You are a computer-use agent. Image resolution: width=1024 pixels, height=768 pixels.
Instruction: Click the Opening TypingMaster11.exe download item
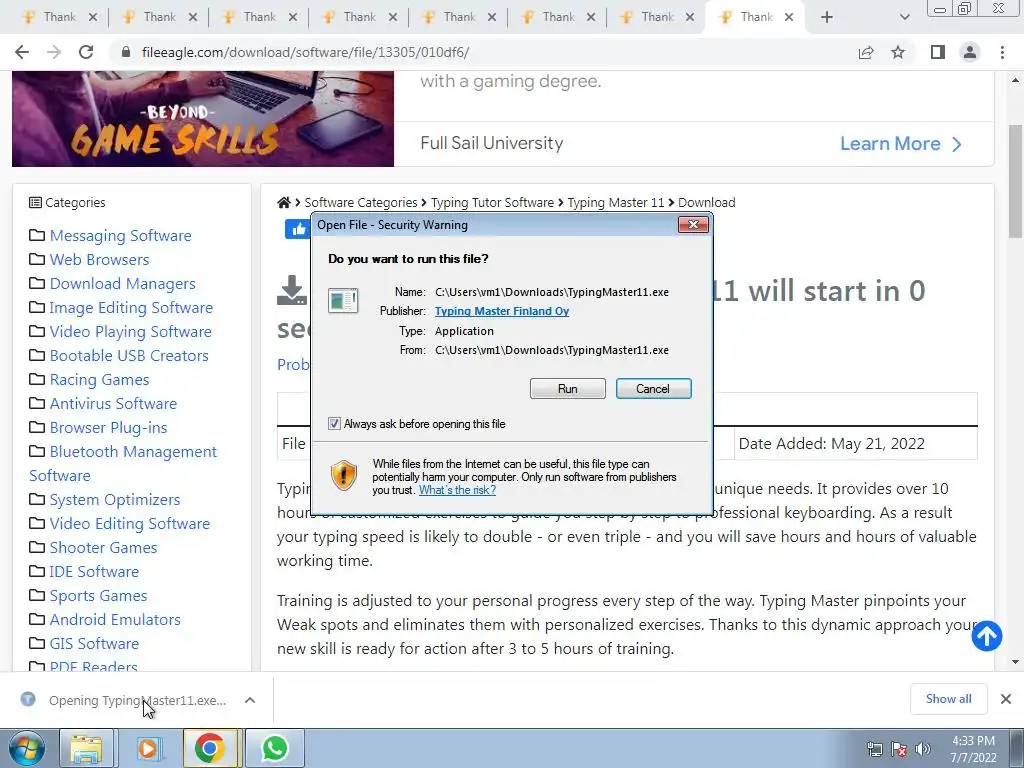pyautogui.click(x=137, y=700)
